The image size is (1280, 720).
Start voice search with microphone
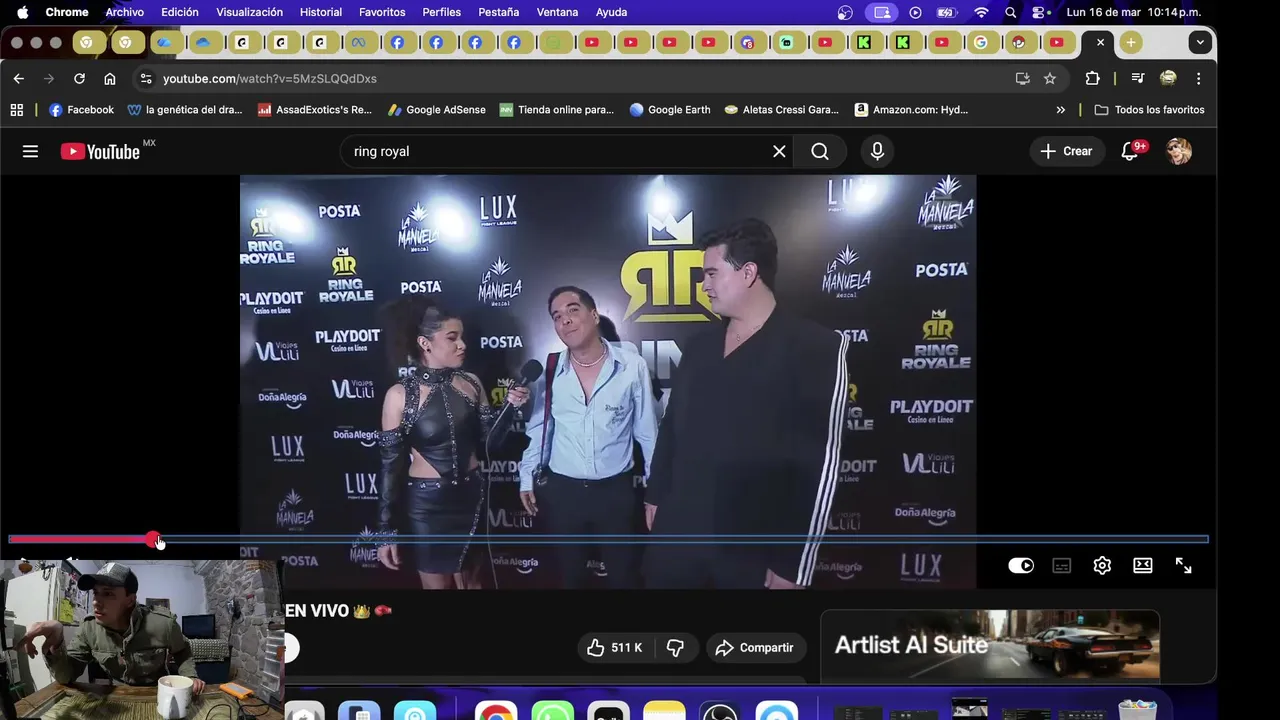coord(877,151)
